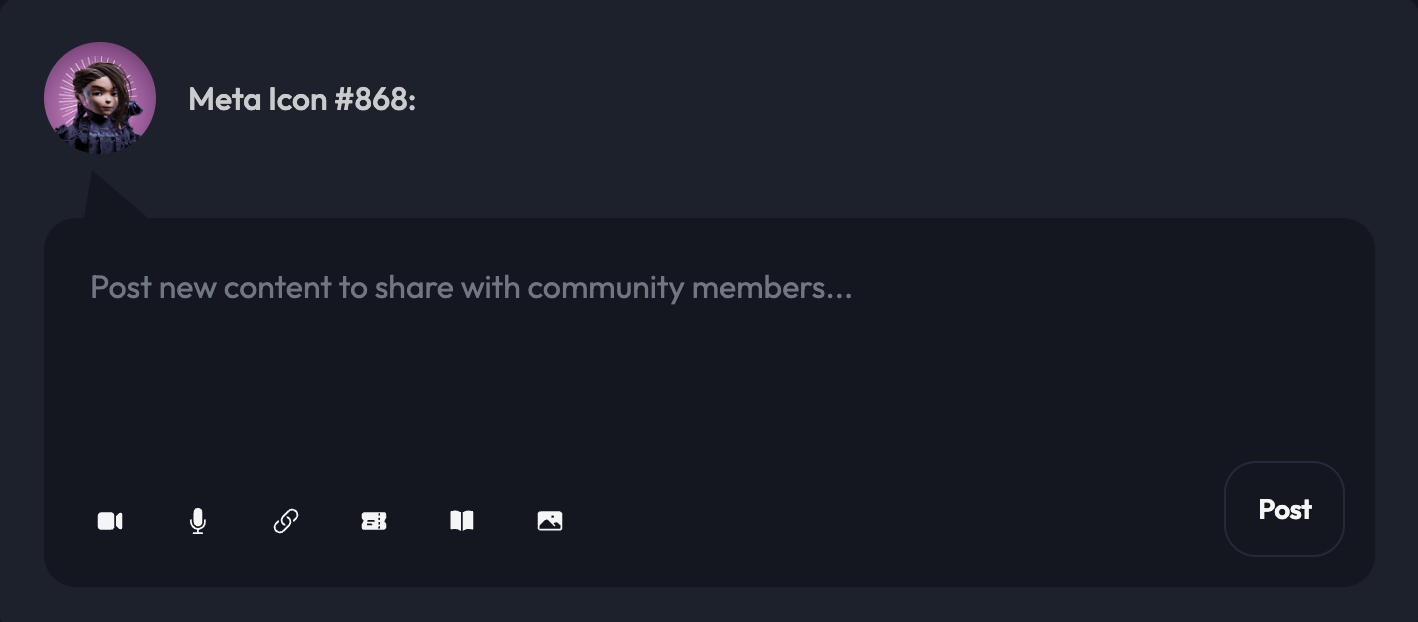Image resolution: width=1418 pixels, height=622 pixels.
Task: Open the Meta Icon #868 avatar
Action: click(100, 98)
